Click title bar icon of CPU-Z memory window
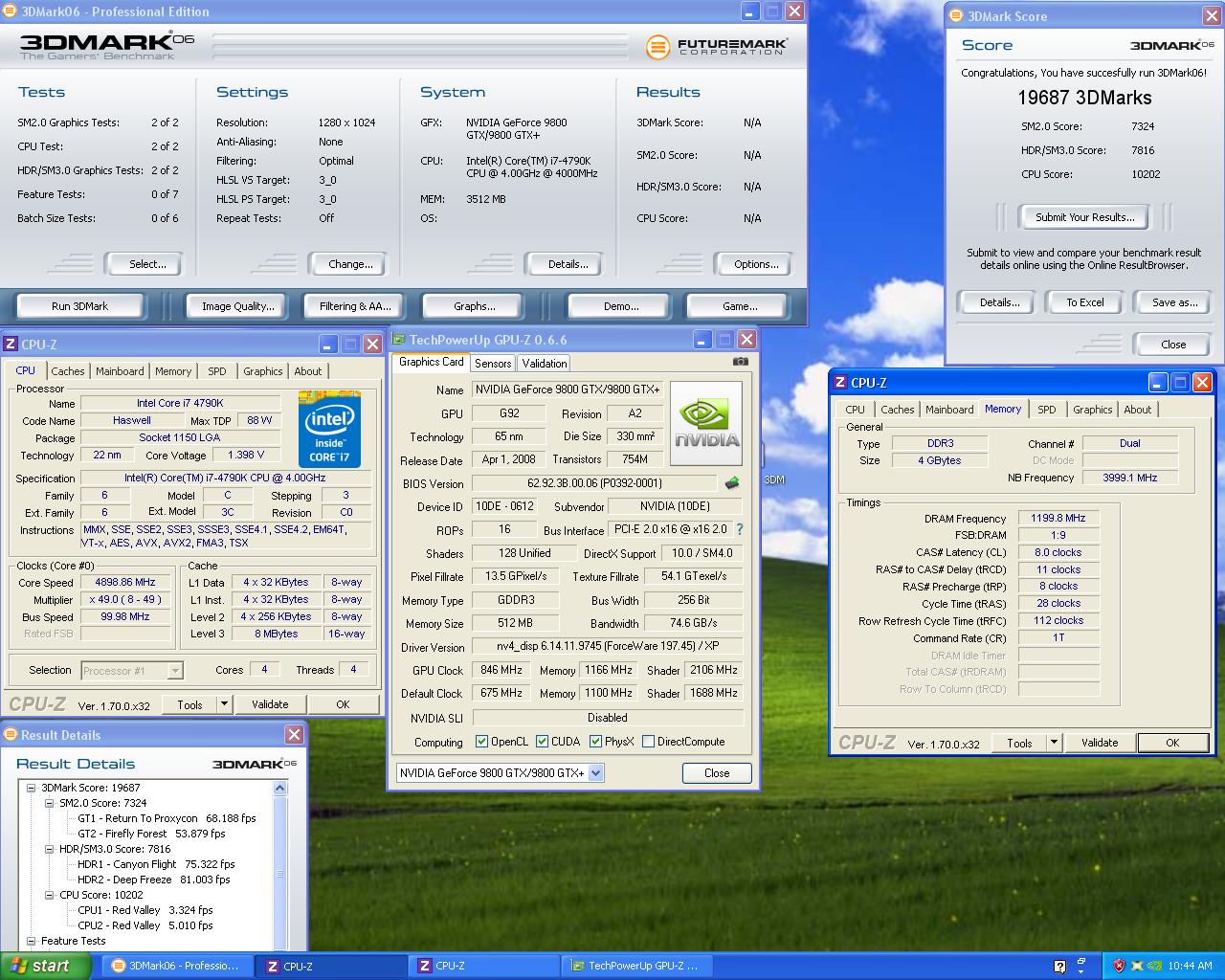Image resolution: width=1225 pixels, height=980 pixels. click(840, 382)
